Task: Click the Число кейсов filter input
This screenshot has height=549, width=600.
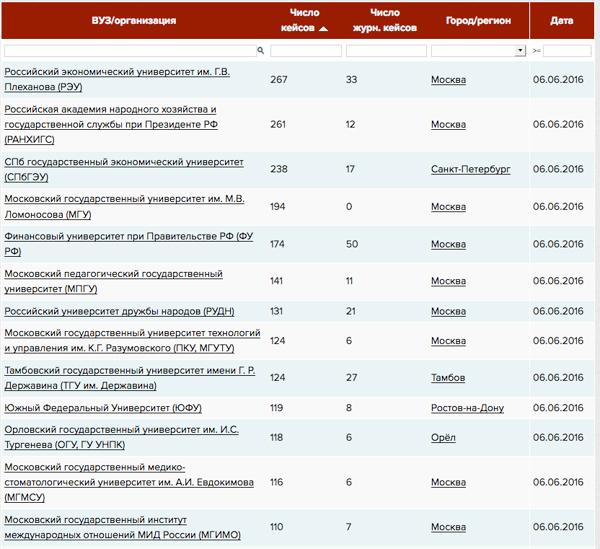Action: (305, 50)
